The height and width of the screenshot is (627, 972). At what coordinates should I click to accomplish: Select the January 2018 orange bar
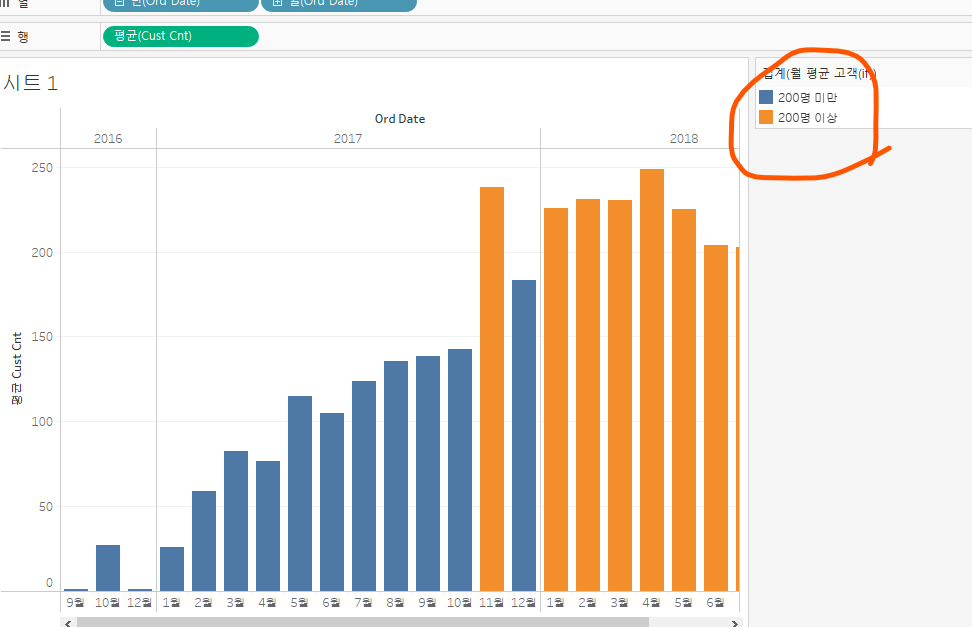point(556,399)
